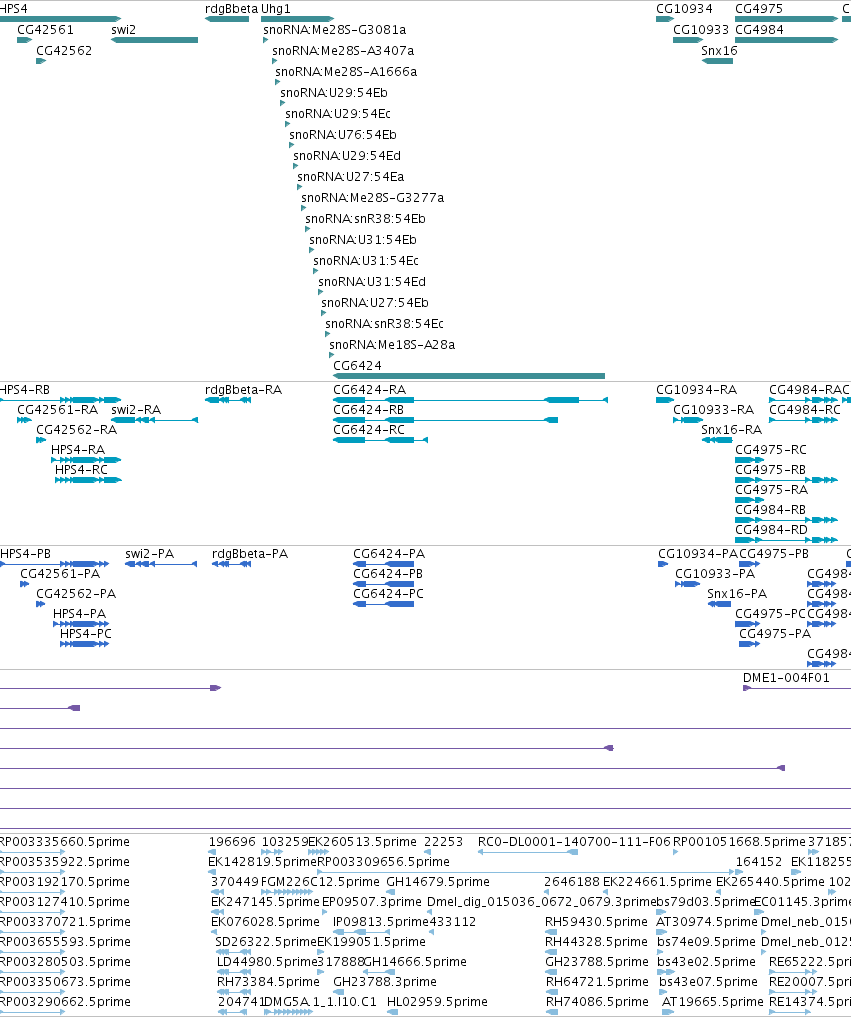The image size is (851, 1017).
Task: Select the swi2 gene label
Action: (x=123, y=30)
